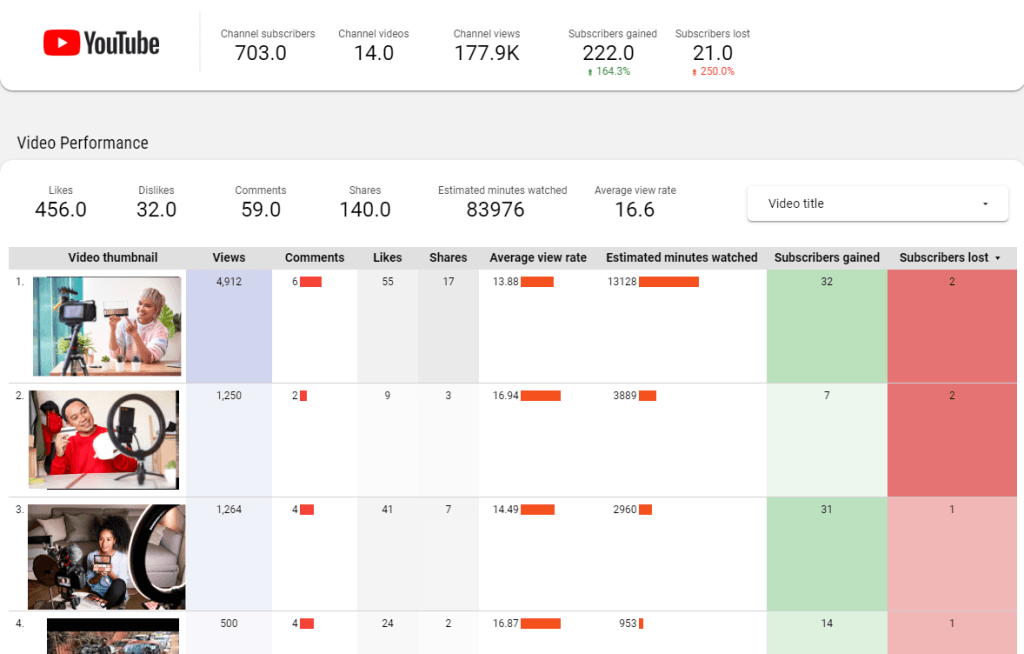Click the green cell showing 32 subscribers gained

pyautogui.click(x=827, y=325)
